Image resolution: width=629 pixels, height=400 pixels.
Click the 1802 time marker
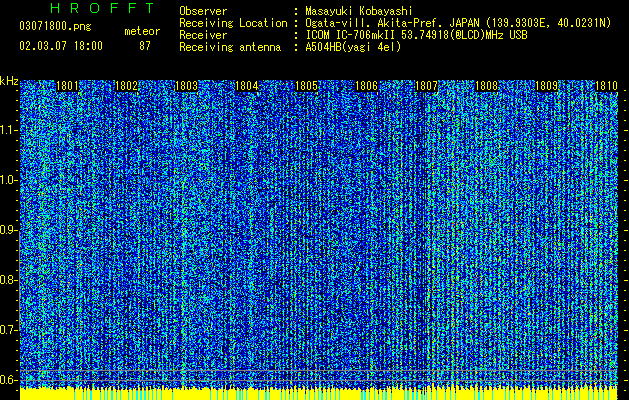[x=126, y=86]
